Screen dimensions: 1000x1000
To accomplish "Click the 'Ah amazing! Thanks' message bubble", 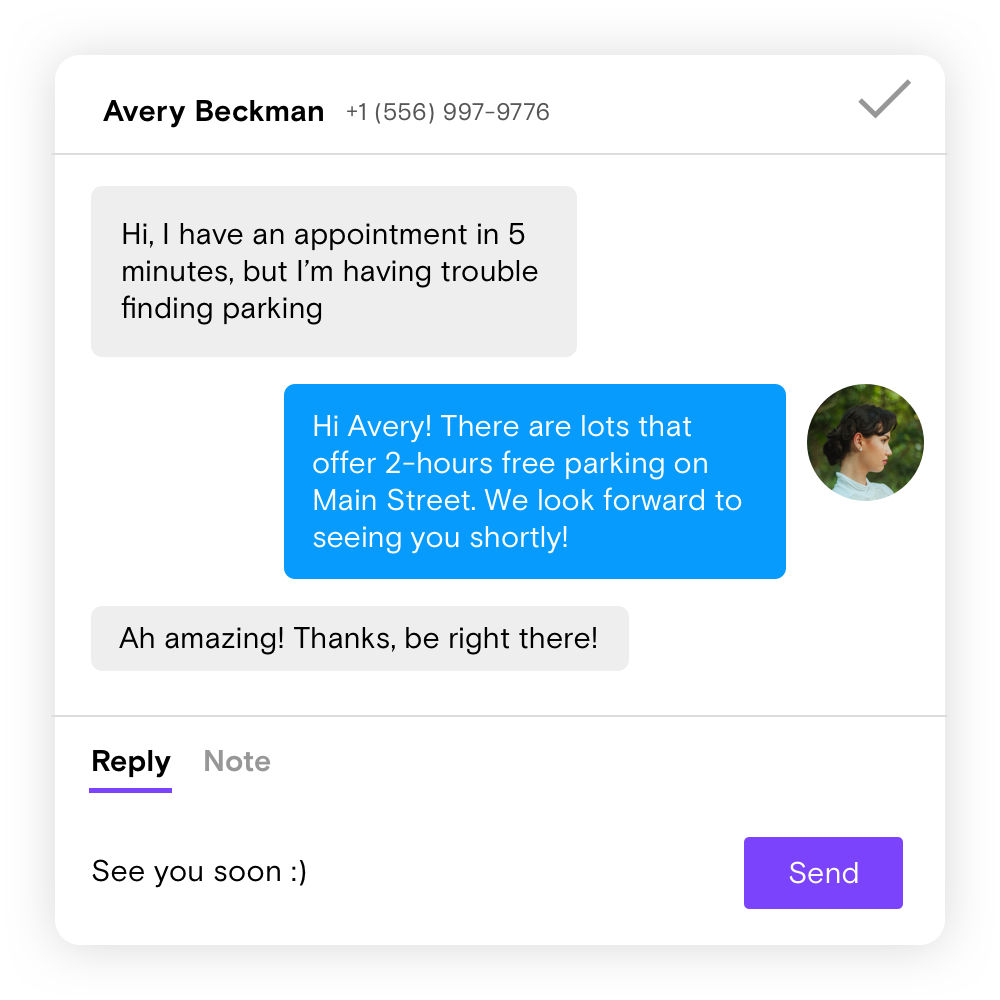I will 360,638.
